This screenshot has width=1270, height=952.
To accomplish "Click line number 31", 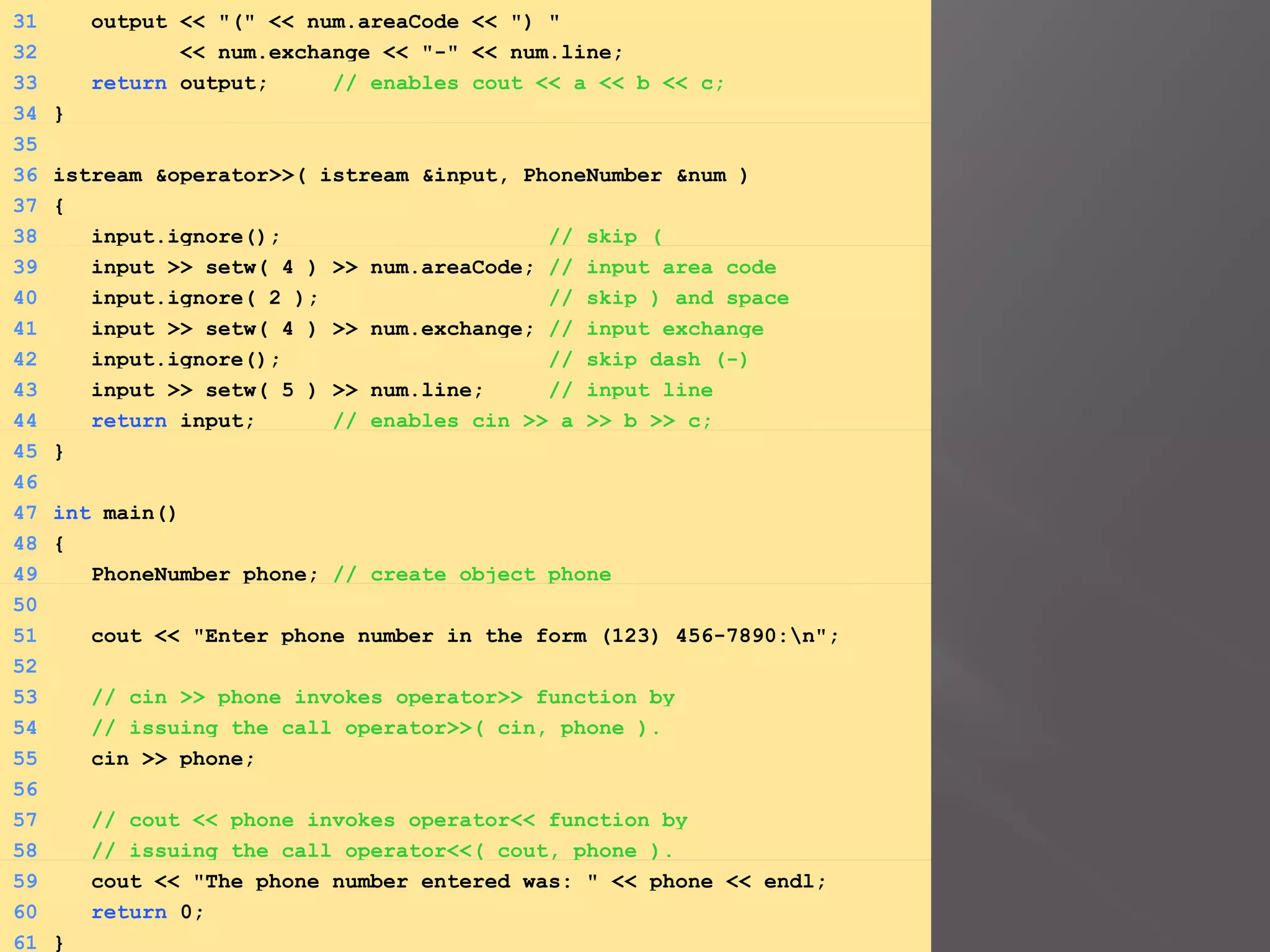I will tap(25, 22).
